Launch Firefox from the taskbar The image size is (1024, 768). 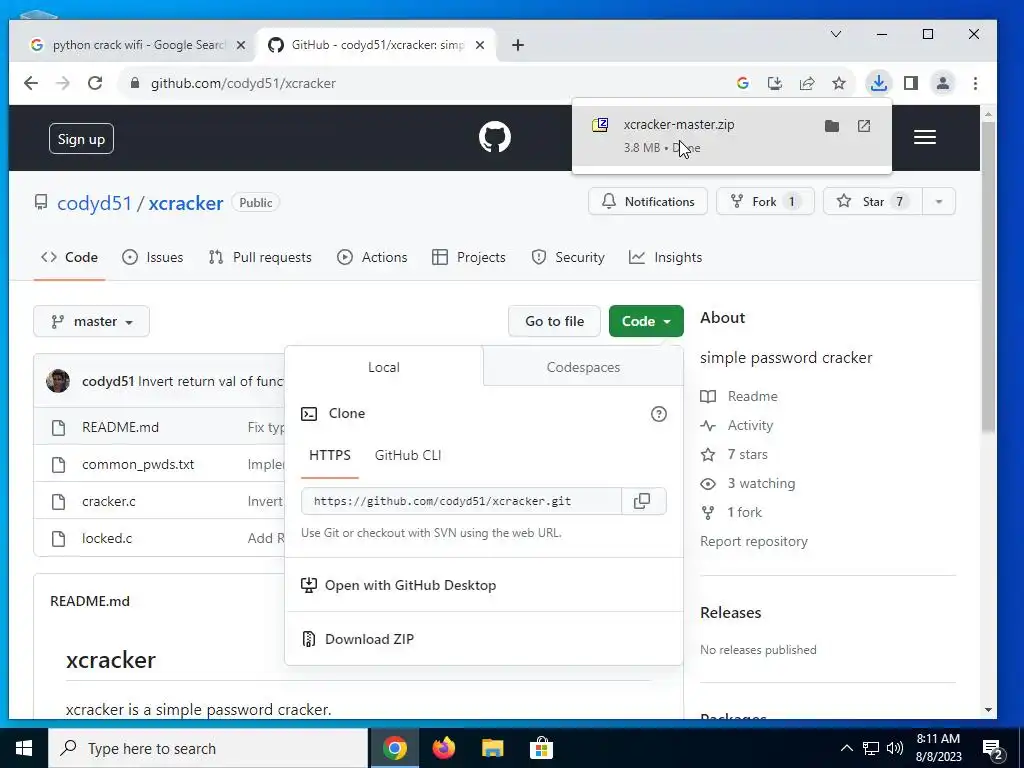click(x=443, y=748)
